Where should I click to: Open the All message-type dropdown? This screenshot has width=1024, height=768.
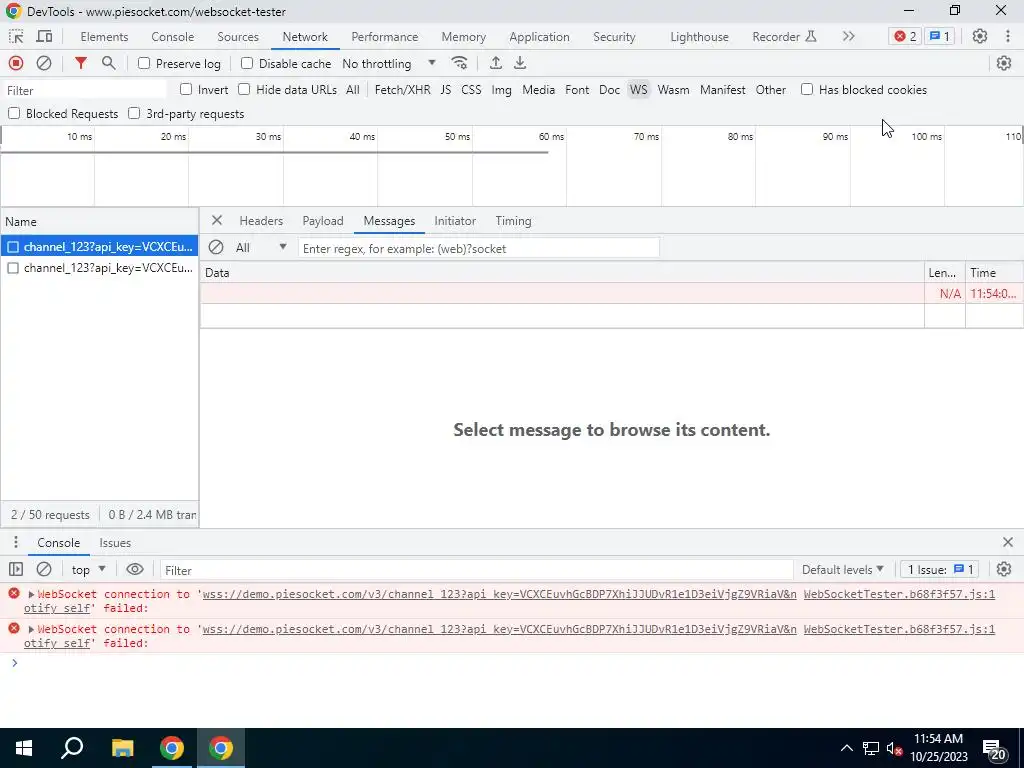(261, 248)
